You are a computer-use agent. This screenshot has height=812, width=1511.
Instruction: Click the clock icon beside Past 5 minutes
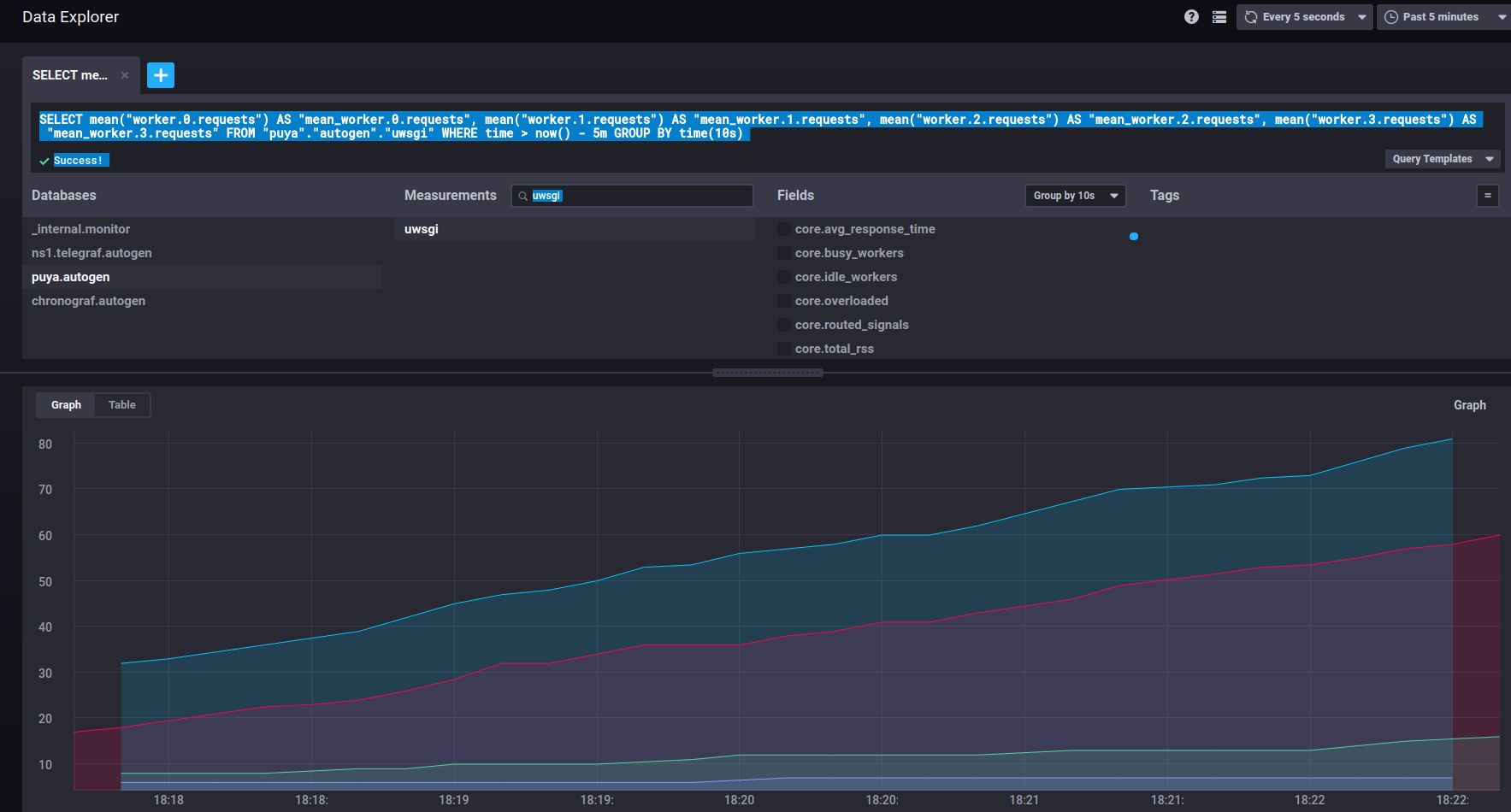pyautogui.click(x=1391, y=17)
